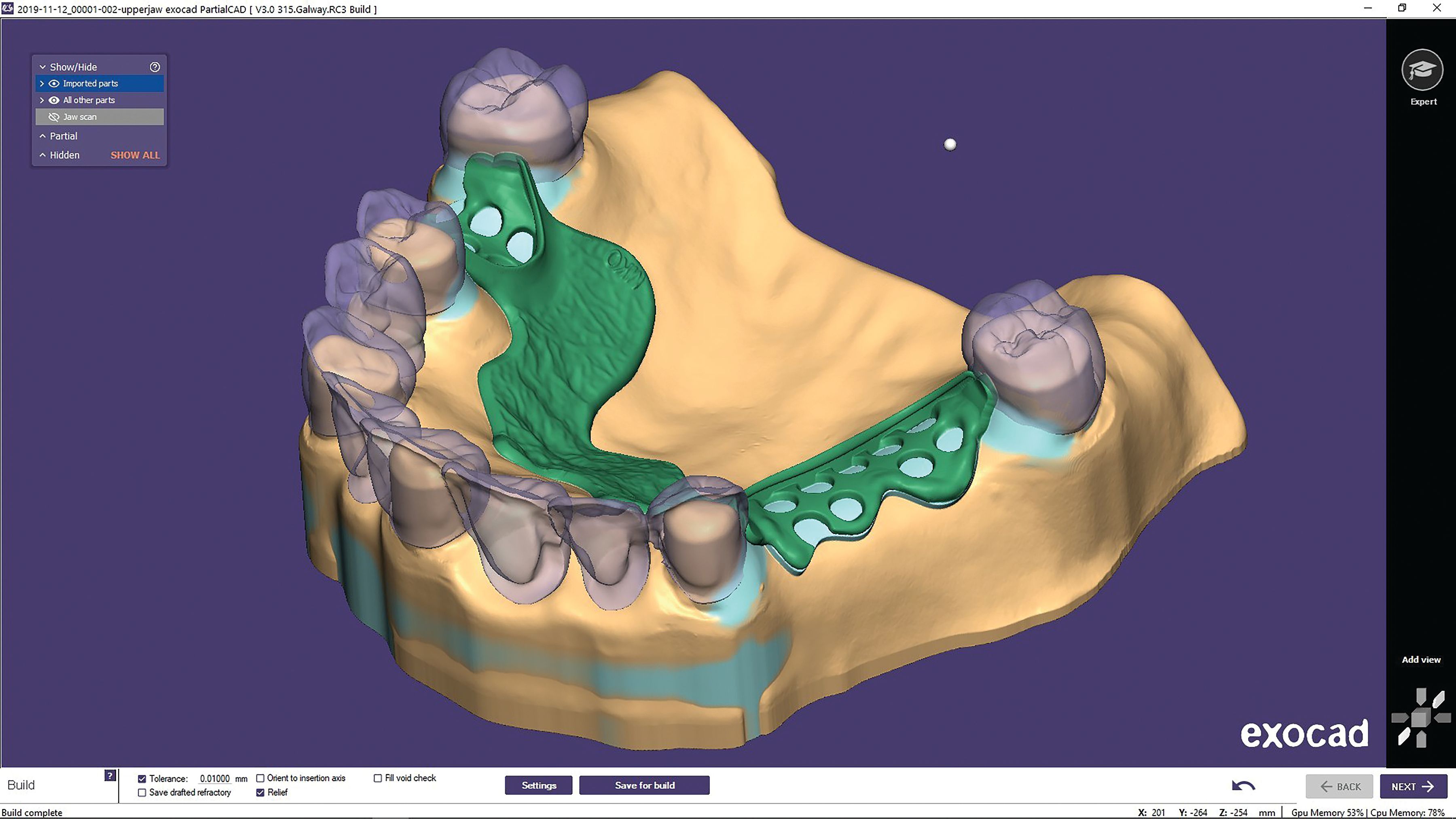The width and height of the screenshot is (1456, 819).
Task: Enable the Fill void check option
Action: [x=378, y=778]
